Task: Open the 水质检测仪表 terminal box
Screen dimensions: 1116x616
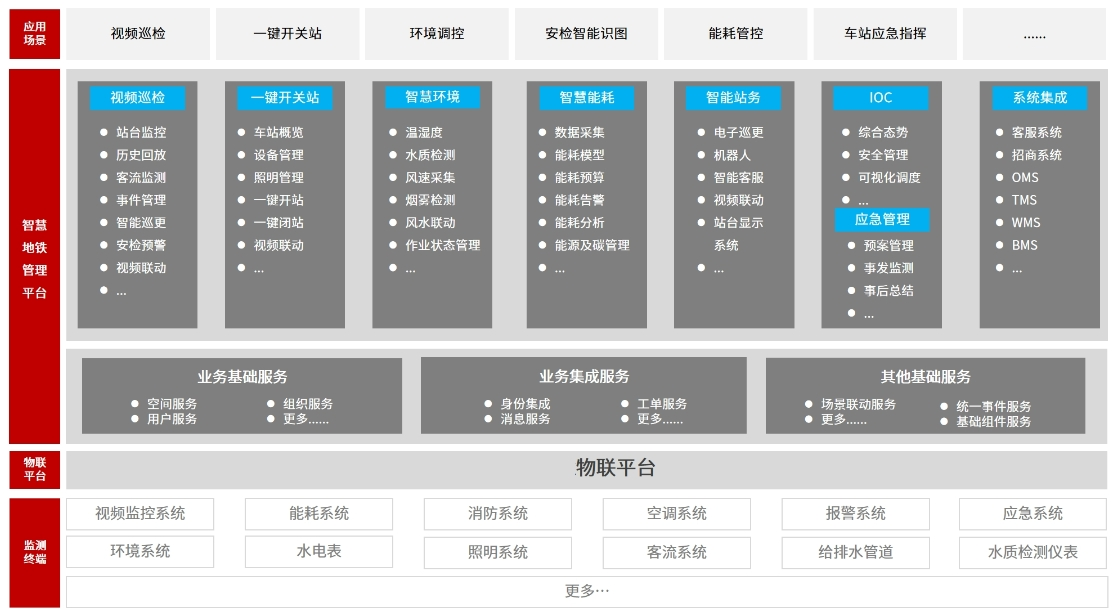Action: 1033,552
